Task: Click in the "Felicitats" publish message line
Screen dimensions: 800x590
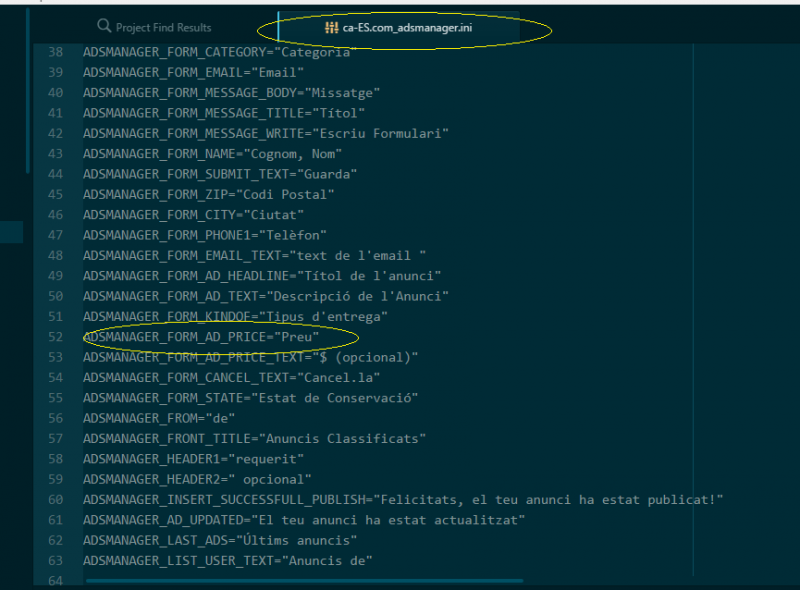Action: (403, 499)
